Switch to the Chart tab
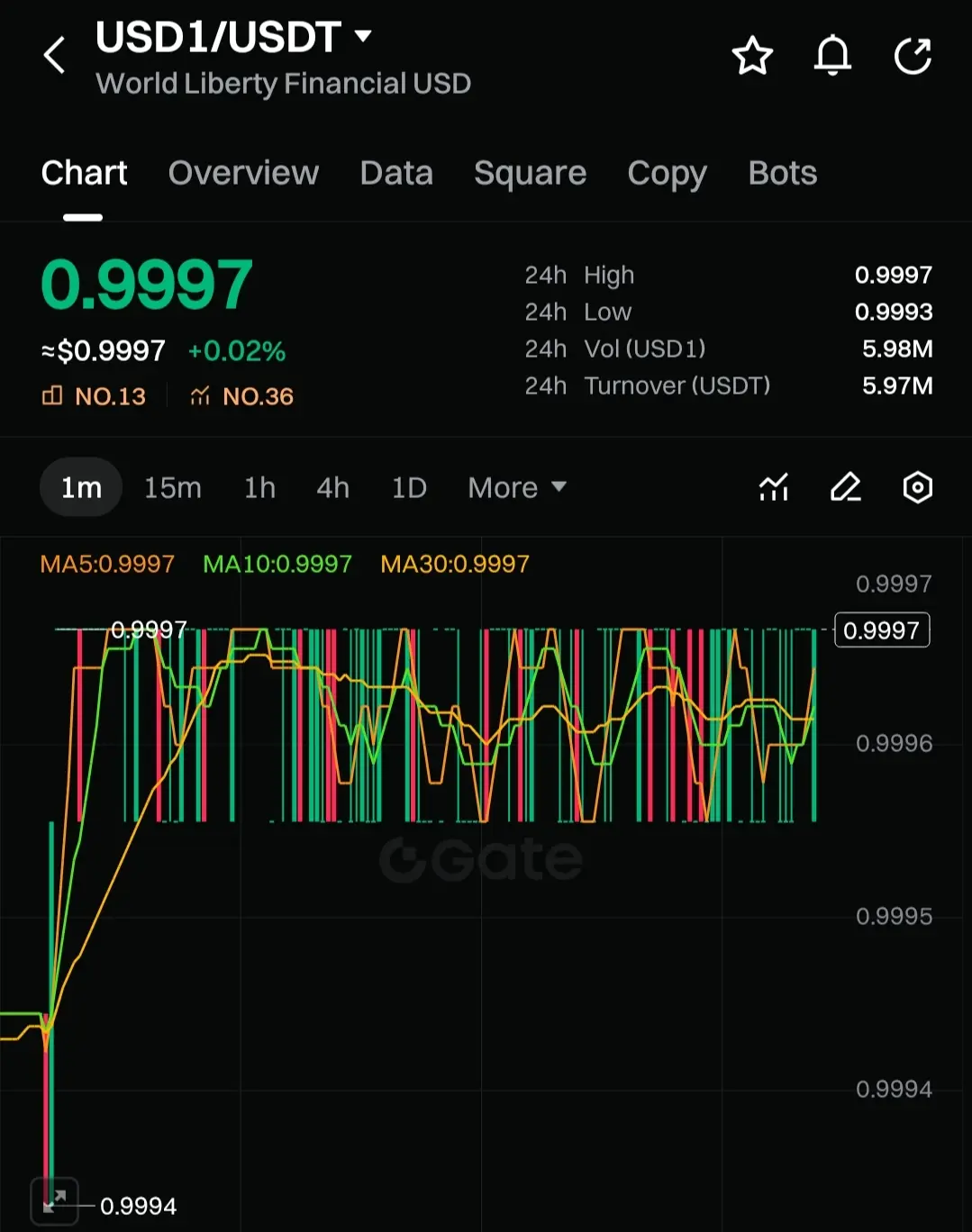972x1232 pixels. pos(84,172)
